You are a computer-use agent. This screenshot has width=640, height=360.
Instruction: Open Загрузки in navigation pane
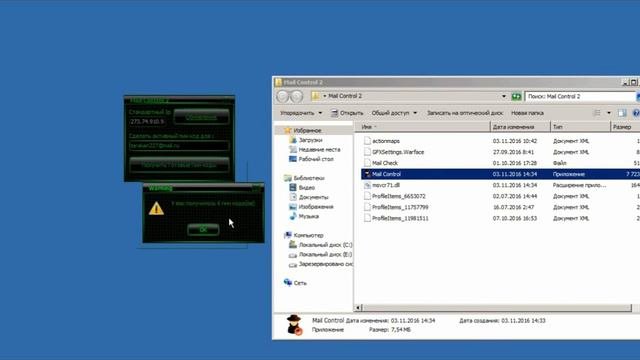310,140
